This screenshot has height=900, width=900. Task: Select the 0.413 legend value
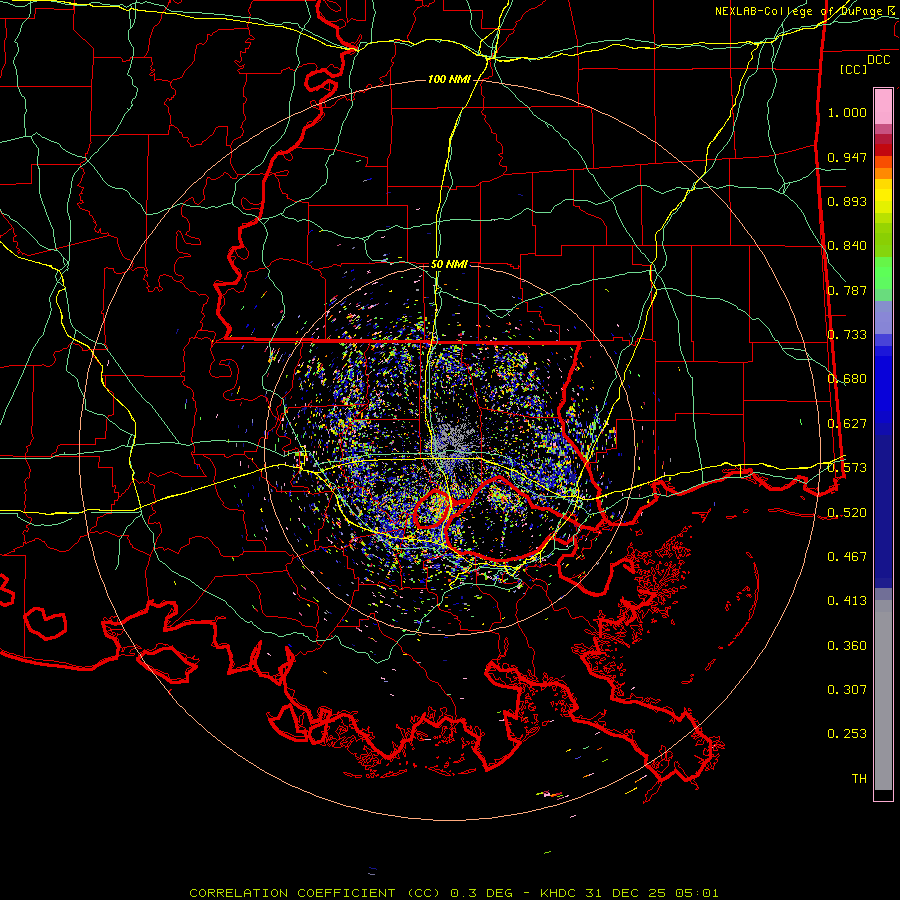tap(847, 601)
